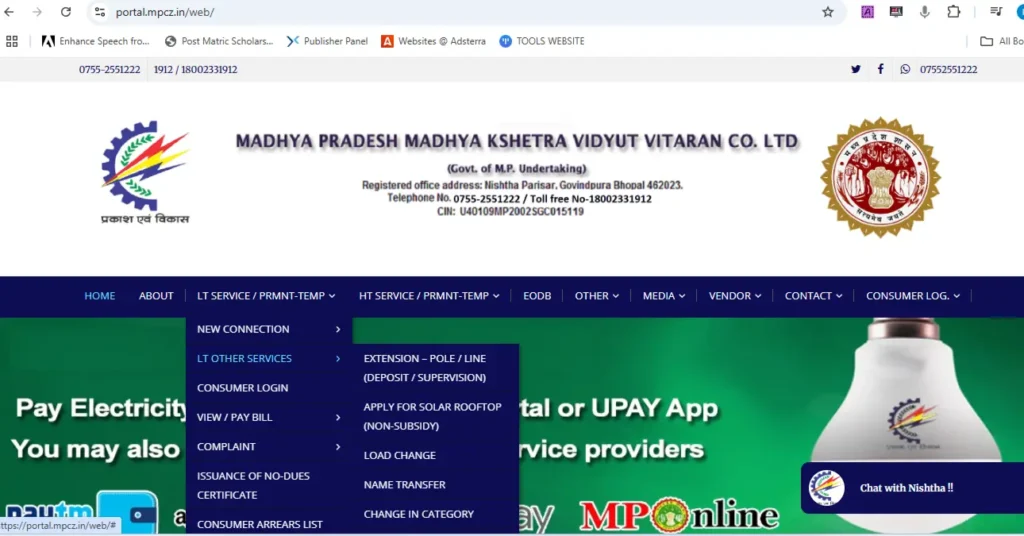1024x536 pixels.
Task: Click the Madhya Pradesh government emblem
Action: pyautogui.click(x=880, y=177)
